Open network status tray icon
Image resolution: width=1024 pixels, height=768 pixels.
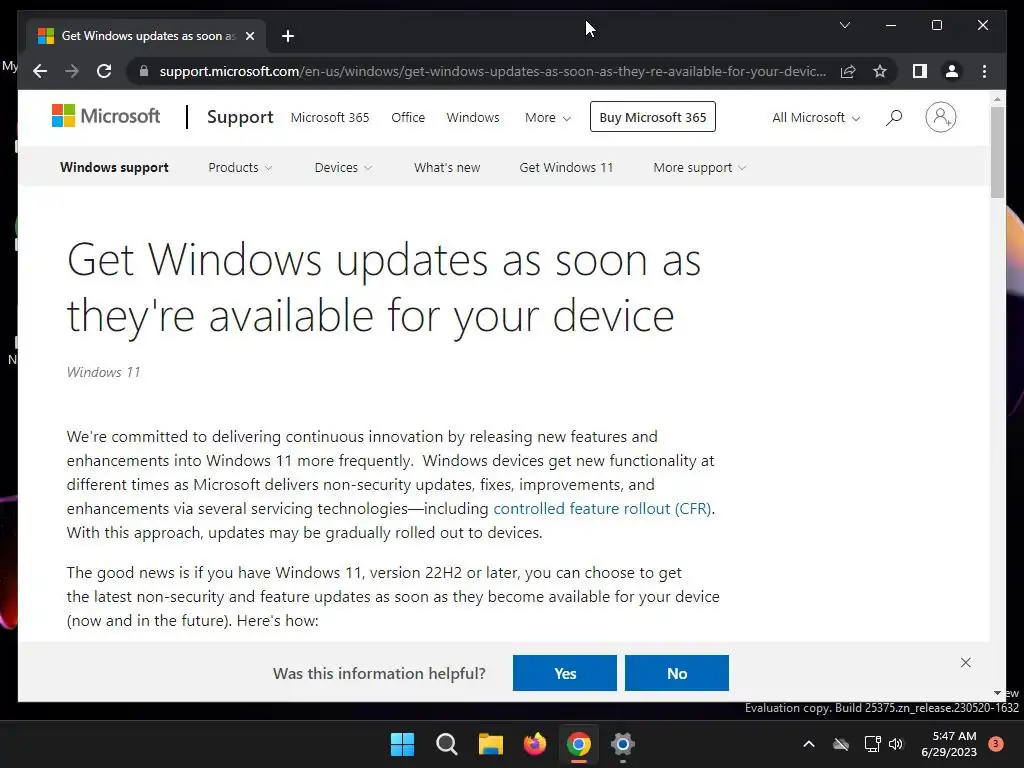[872, 744]
